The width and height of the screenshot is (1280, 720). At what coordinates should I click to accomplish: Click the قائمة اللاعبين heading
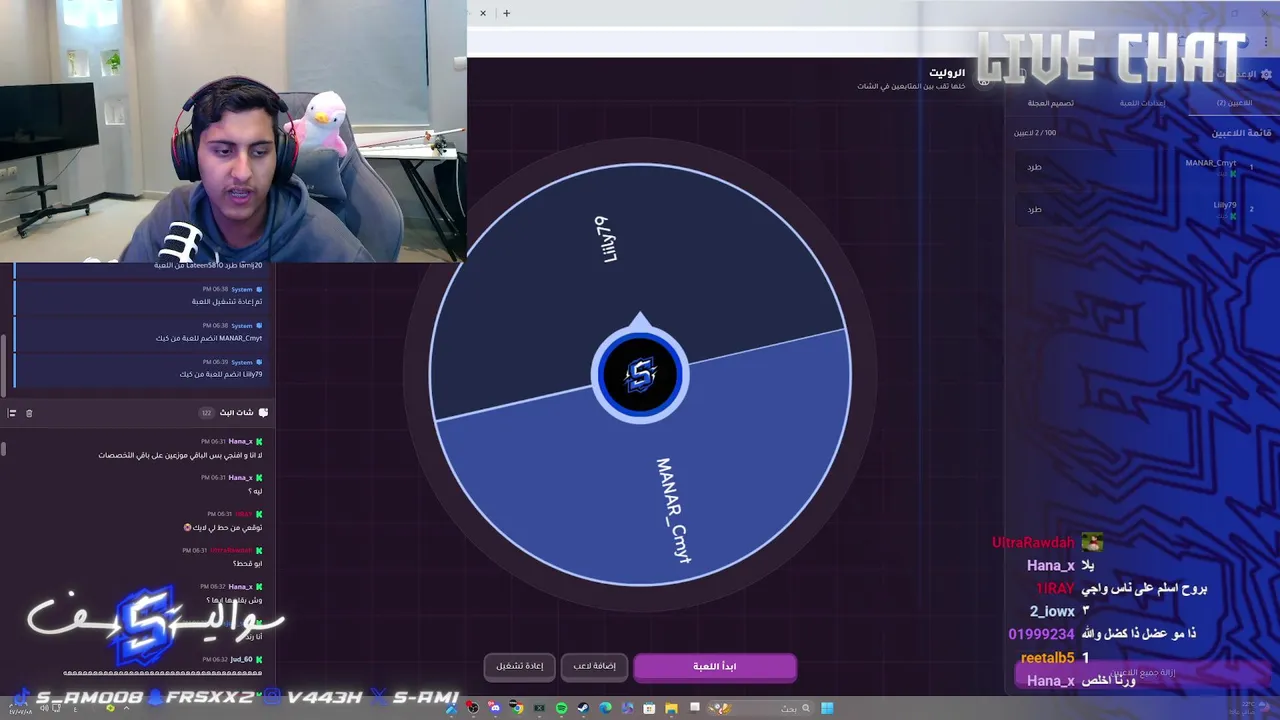pyautogui.click(x=1241, y=132)
